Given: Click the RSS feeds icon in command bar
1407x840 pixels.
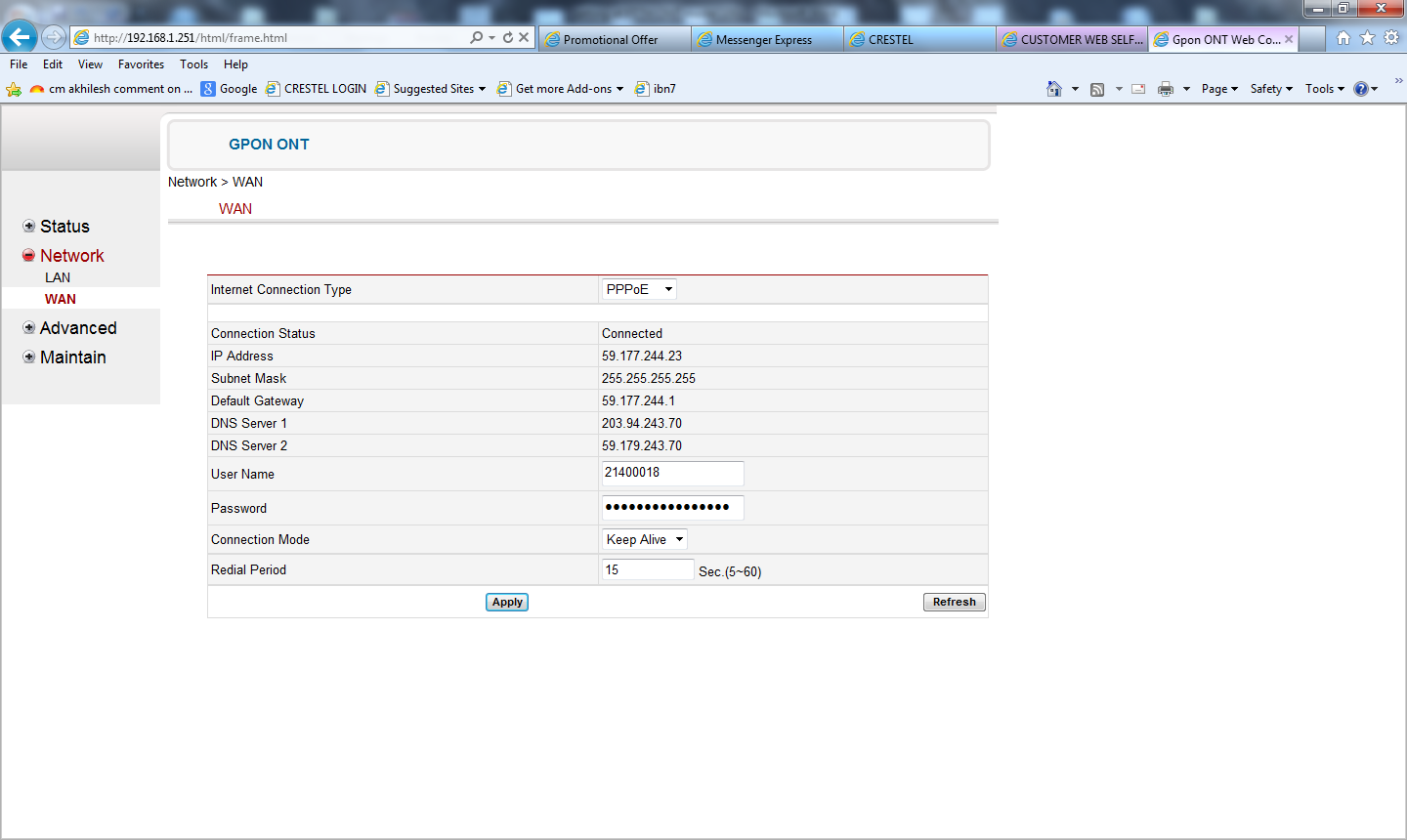Looking at the screenshot, I should (1097, 89).
